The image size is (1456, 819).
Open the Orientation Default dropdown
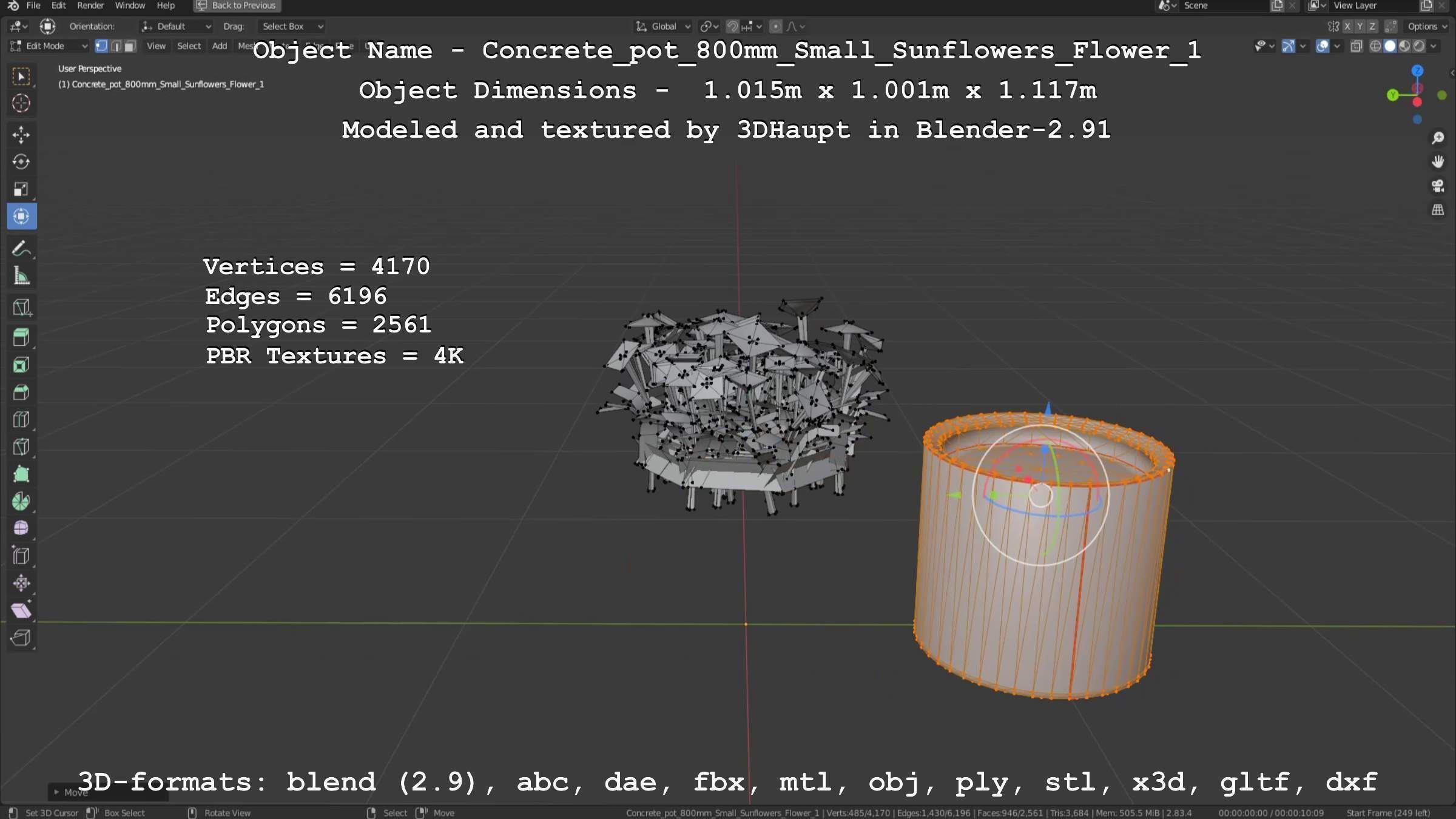(x=176, y=27)
